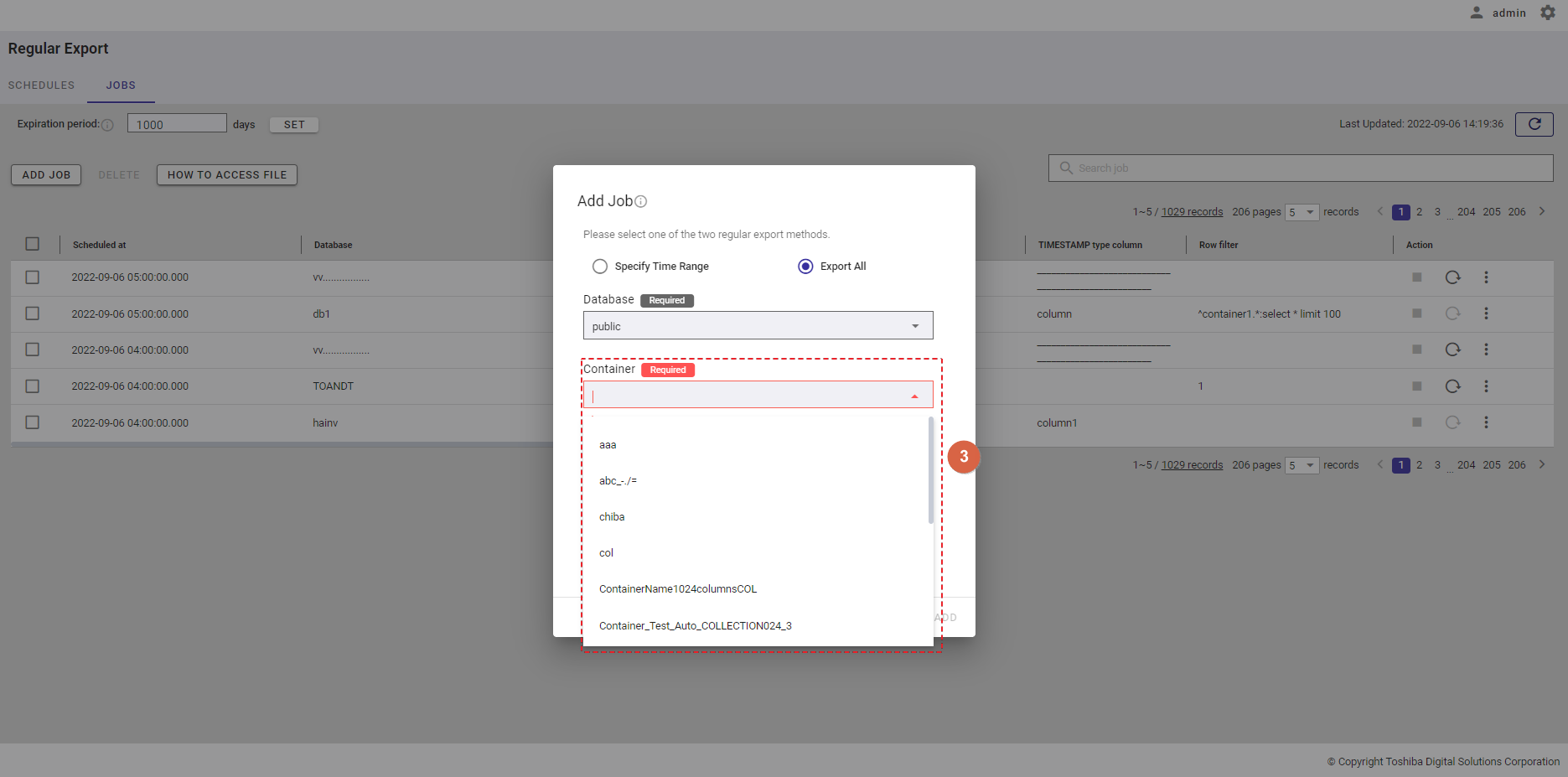The image size is (1568, 777).
Task: Click the container list scrollbar
Action: (x=930, y=469)
